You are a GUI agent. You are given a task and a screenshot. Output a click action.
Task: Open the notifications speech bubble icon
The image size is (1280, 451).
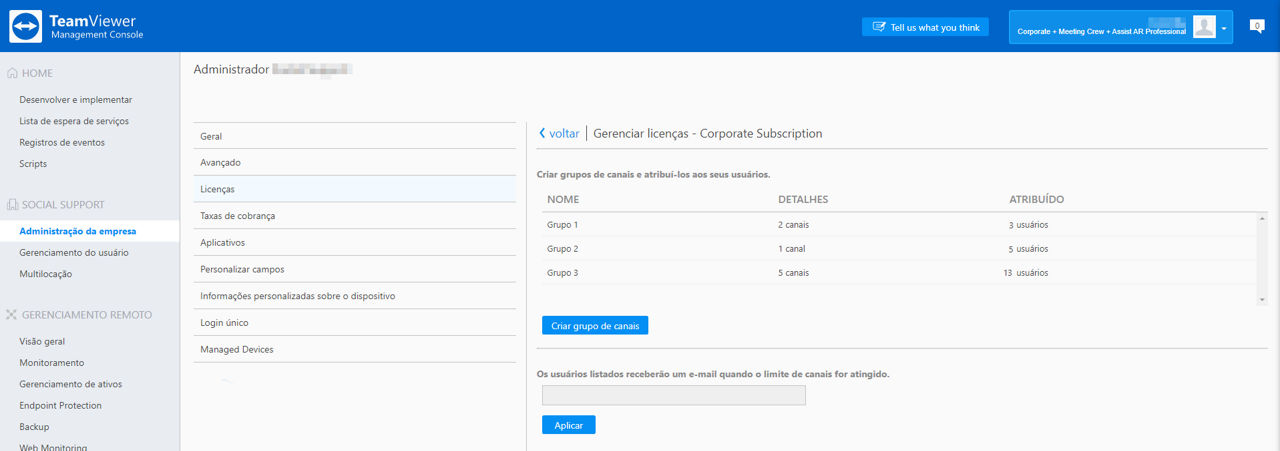coord(1258,26)
